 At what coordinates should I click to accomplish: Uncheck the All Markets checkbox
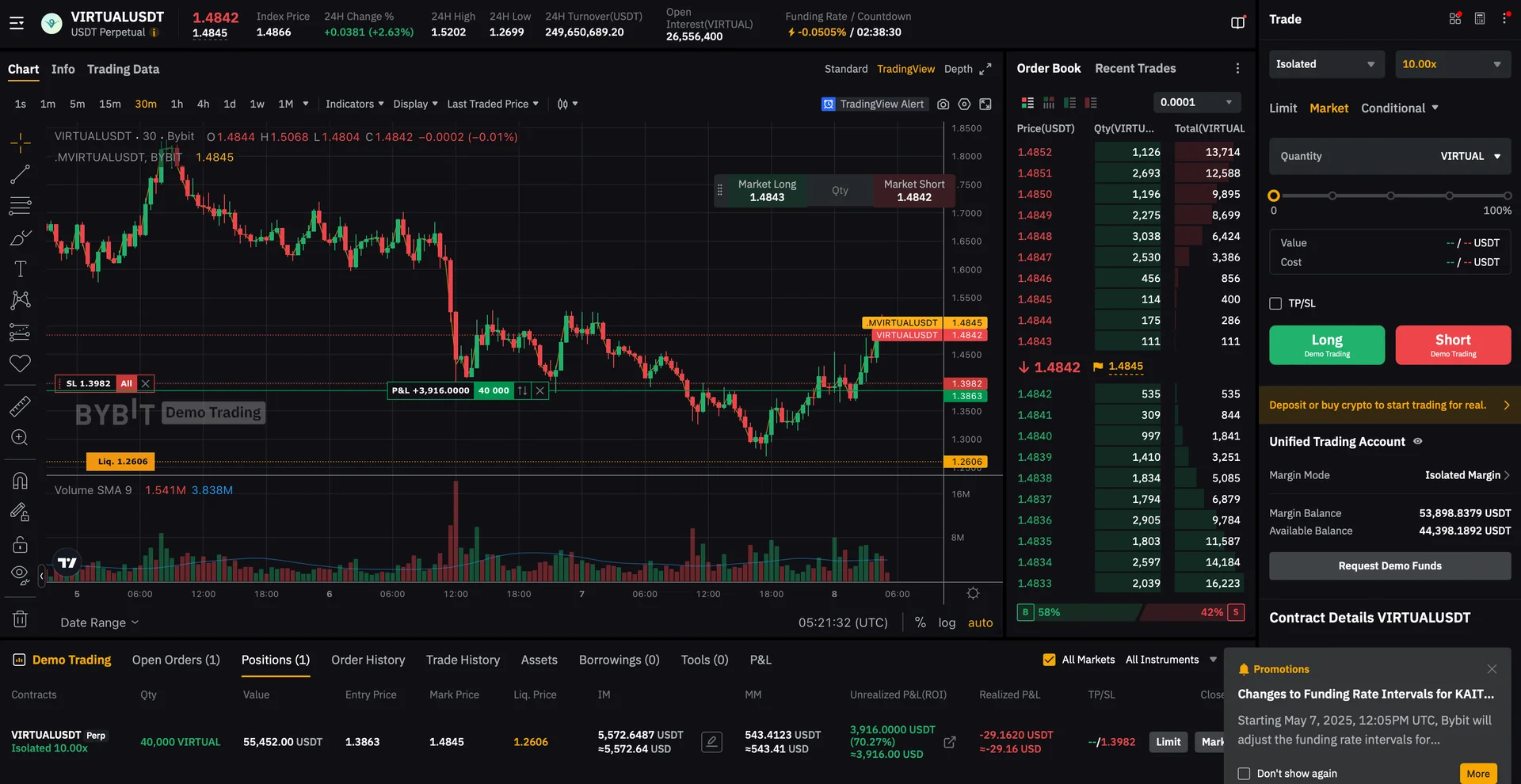point(1049,660)
